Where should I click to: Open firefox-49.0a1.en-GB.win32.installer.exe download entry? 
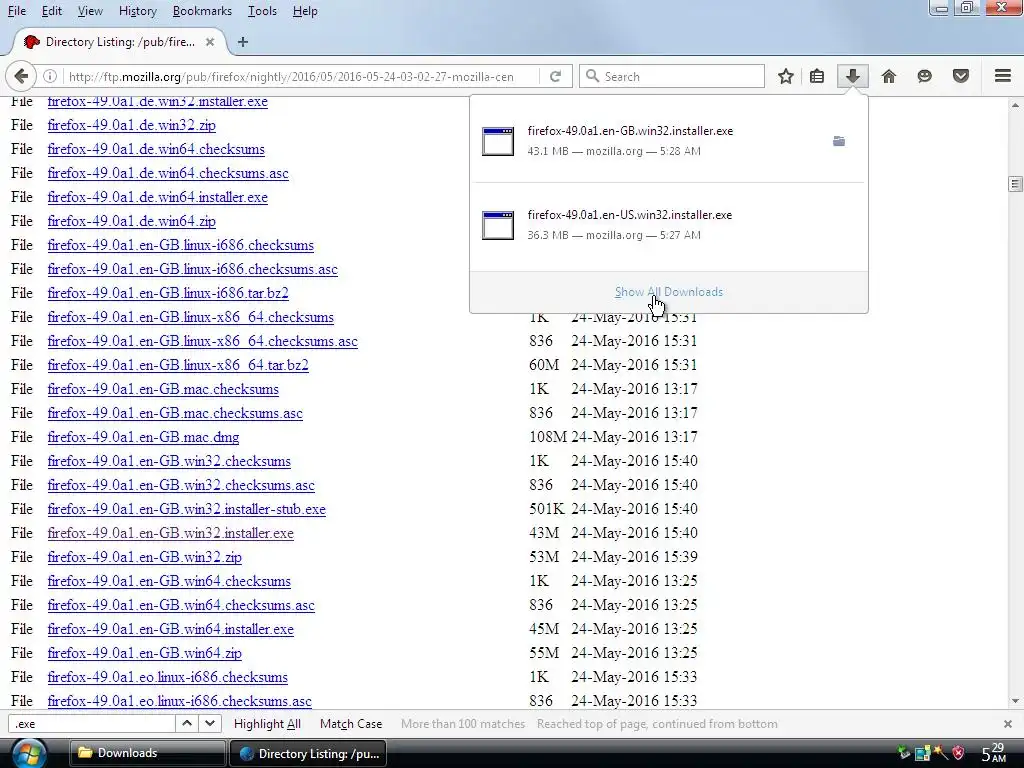(669, 141)
